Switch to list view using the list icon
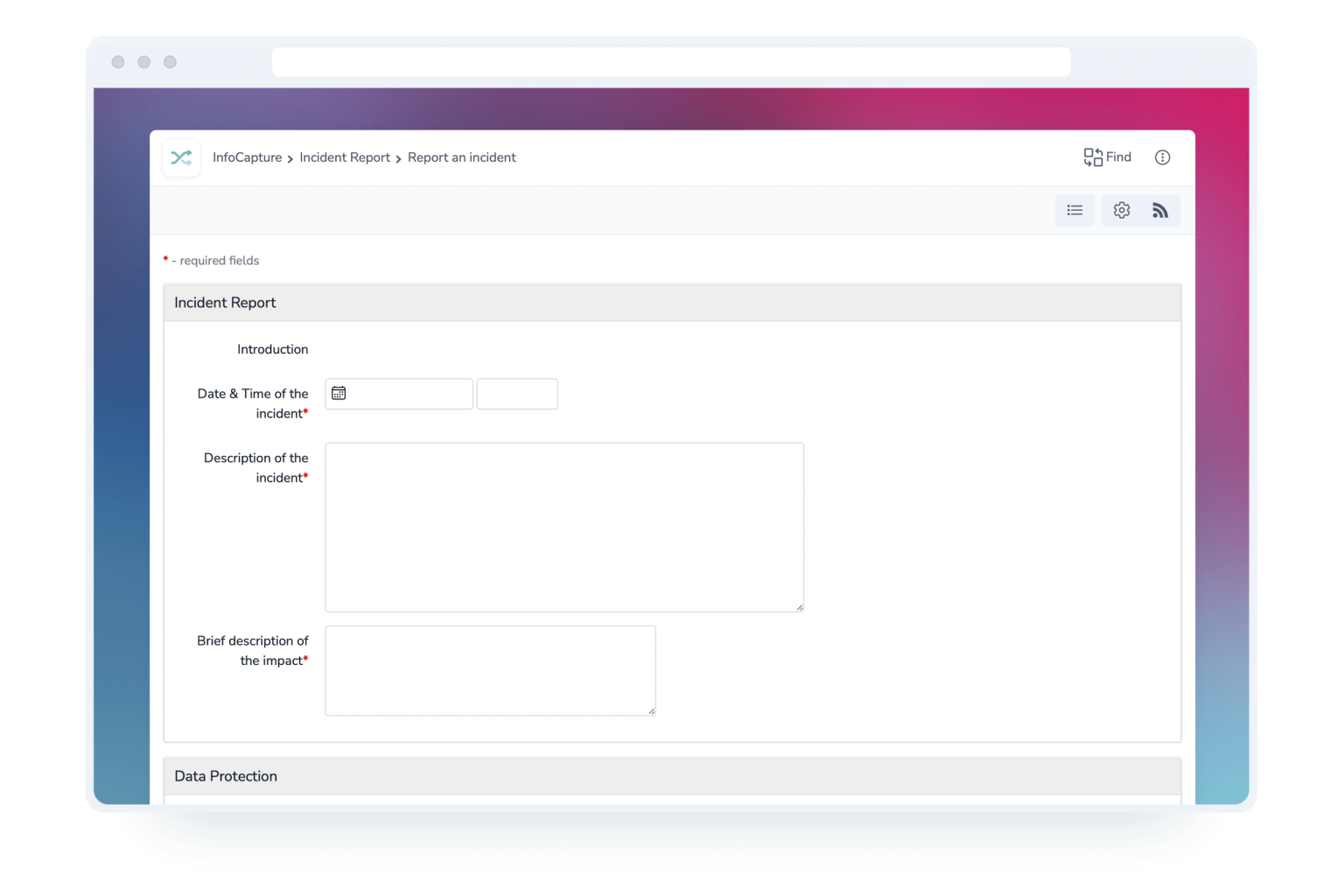The width and height of the screenshot is (1344, 896). [1074, 210]
